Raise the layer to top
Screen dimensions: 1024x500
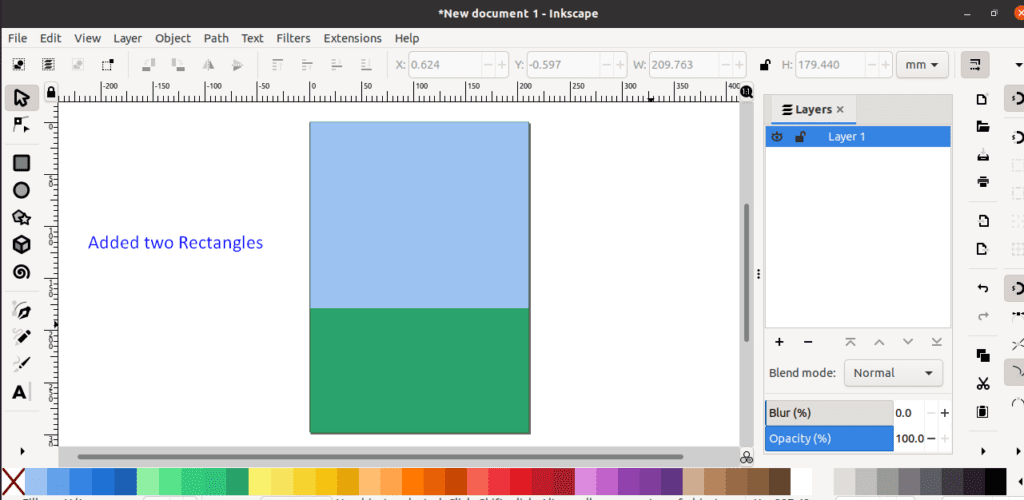(850, 341)
